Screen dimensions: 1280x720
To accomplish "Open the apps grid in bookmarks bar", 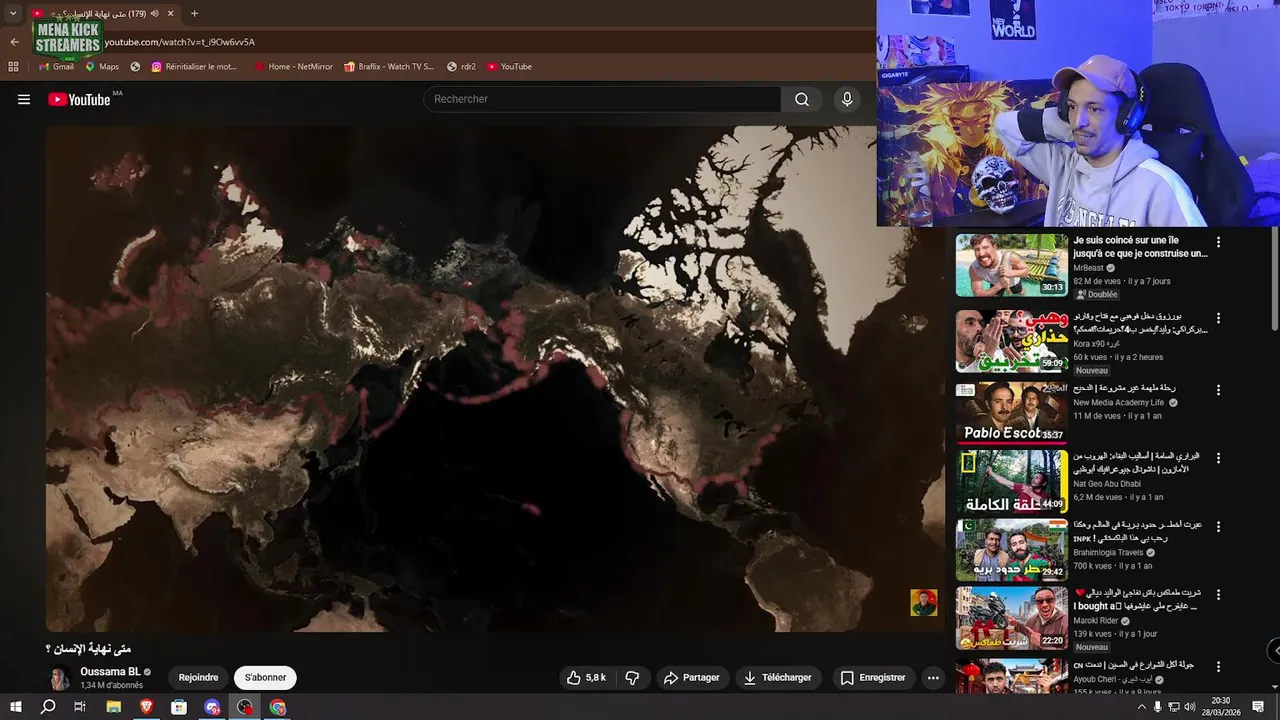I will (13, 67).
